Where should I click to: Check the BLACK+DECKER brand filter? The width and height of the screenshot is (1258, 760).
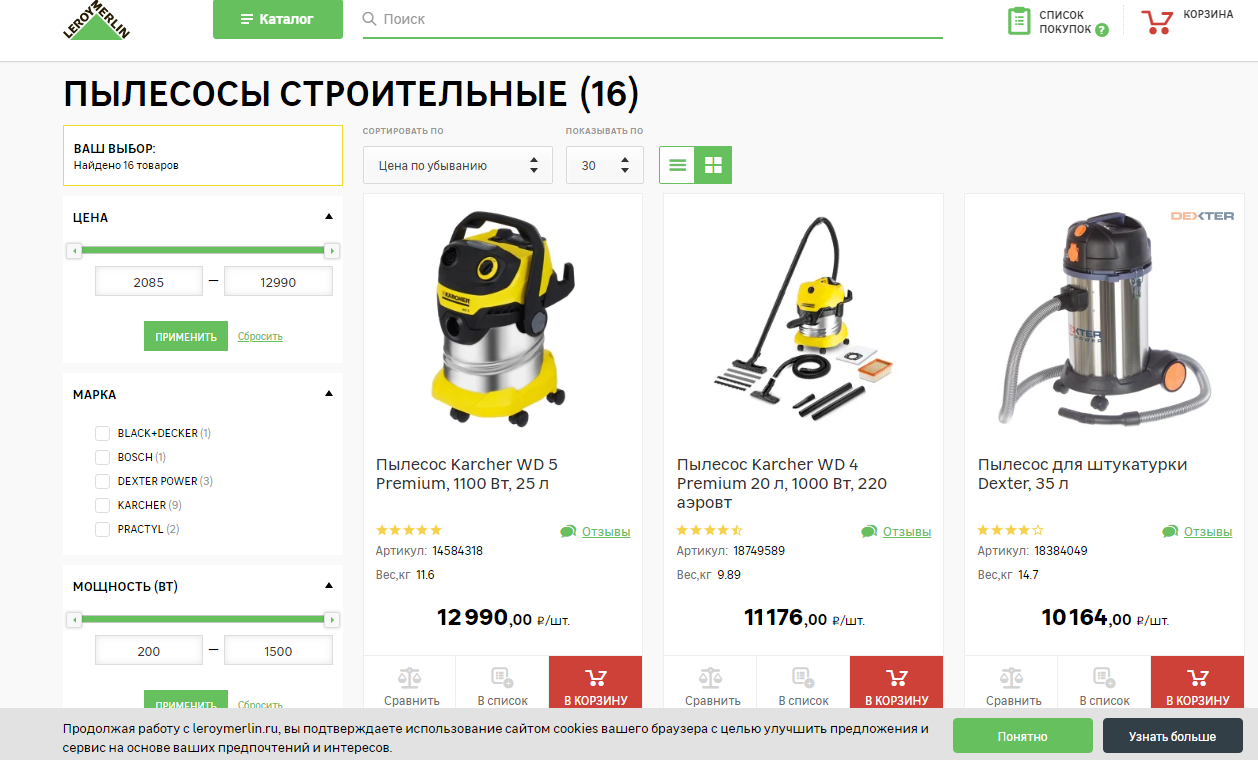click(x=102, y=433)
